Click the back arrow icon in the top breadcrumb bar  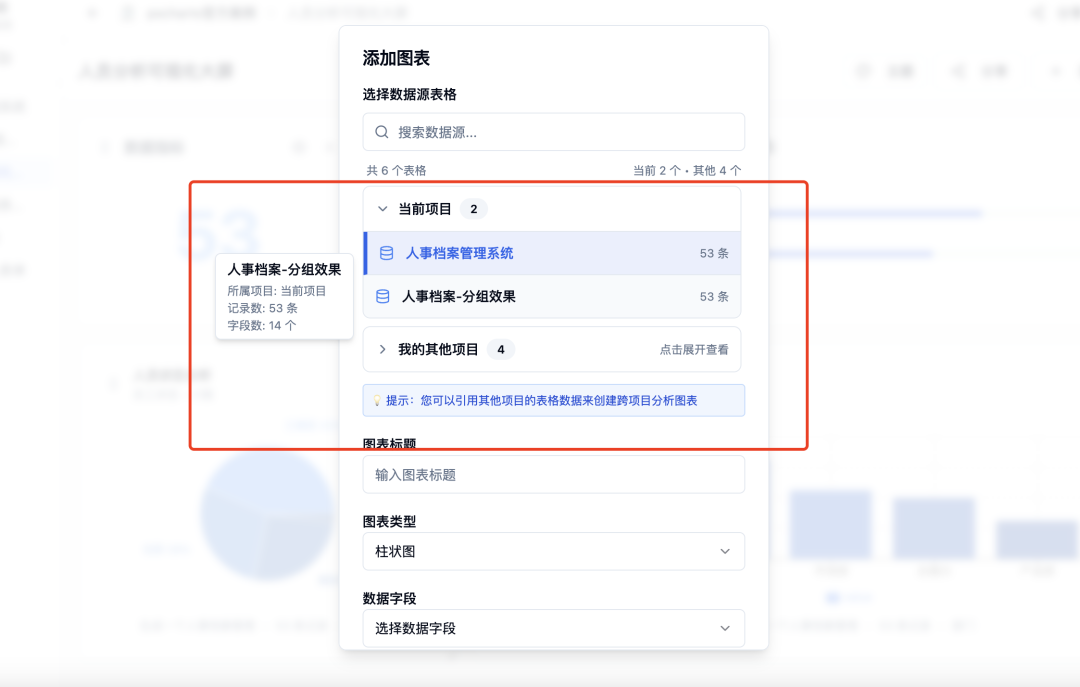[91, 12]
